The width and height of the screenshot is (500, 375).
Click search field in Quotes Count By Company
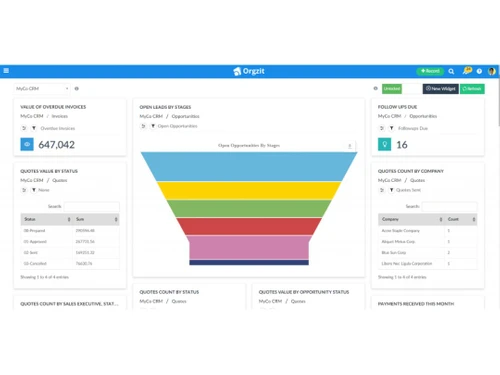(x=449, y=206)
